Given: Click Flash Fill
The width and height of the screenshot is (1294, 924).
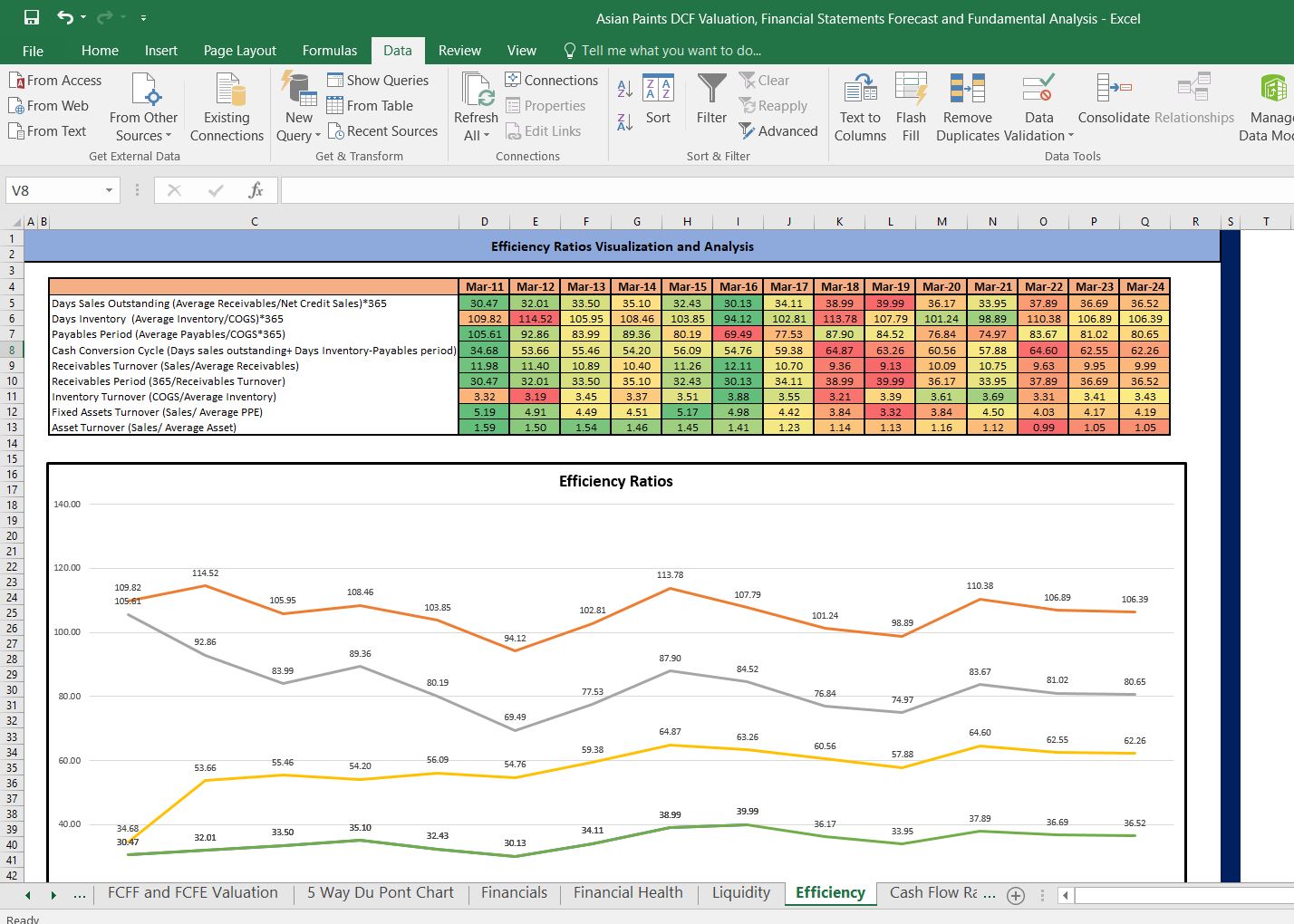Looking at the screenshot, I should pyautogui.click(x=911, y=106).
